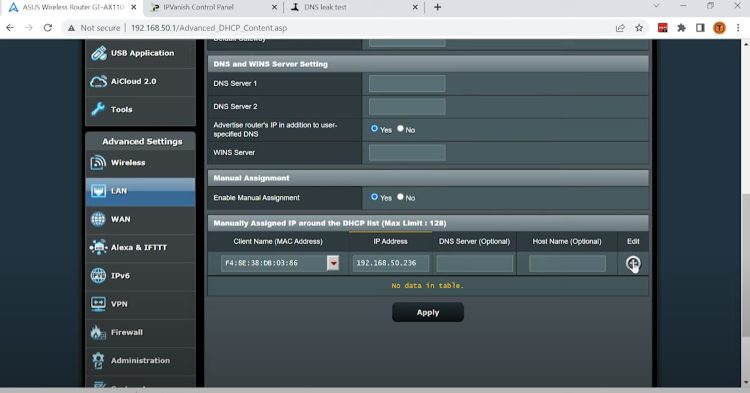This screenshot has width=750, height=393.
Task: Click the red extension icon in toolbar
Action: (x=662, y=28)
